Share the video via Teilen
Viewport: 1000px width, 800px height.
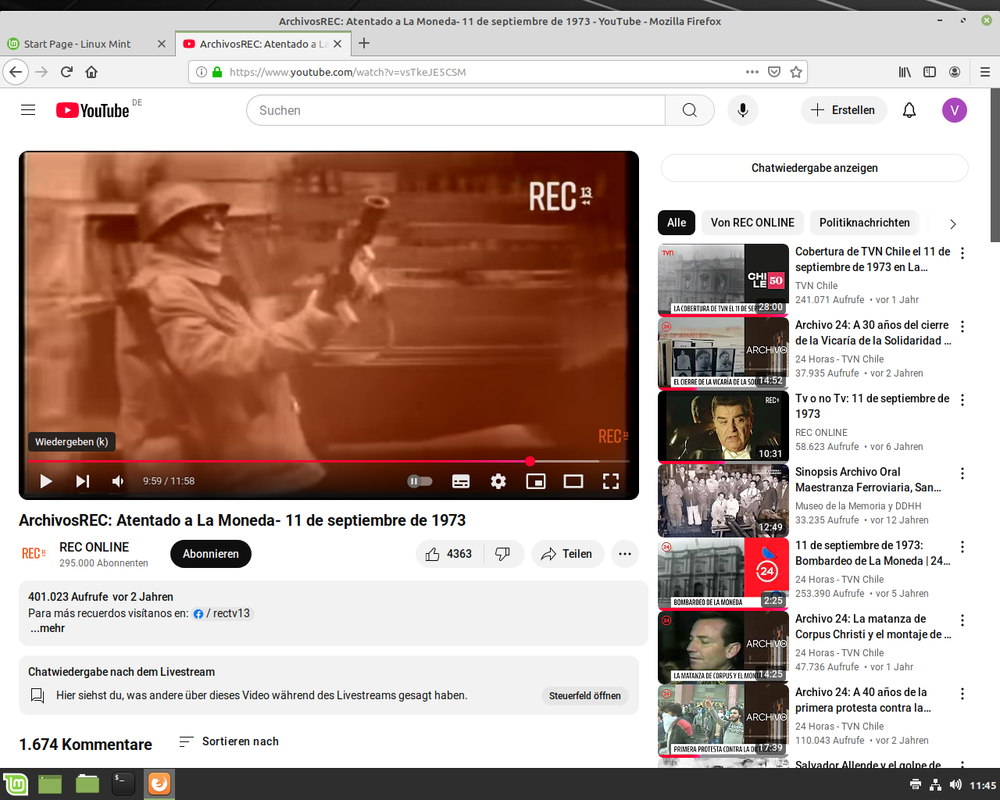[x=567, y=554]
